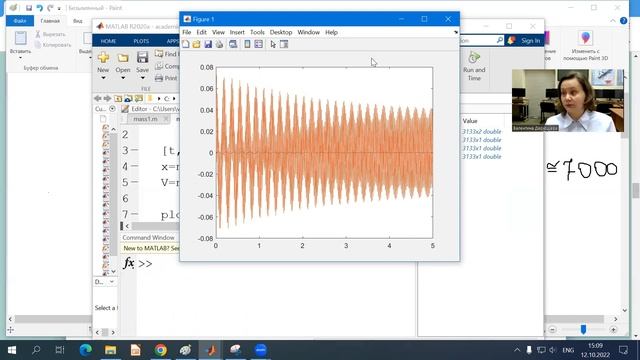Click MATLAB Run and Time icon
This screenshot has height=360, width=640.
pyautogui.click(x=474, y=58)
